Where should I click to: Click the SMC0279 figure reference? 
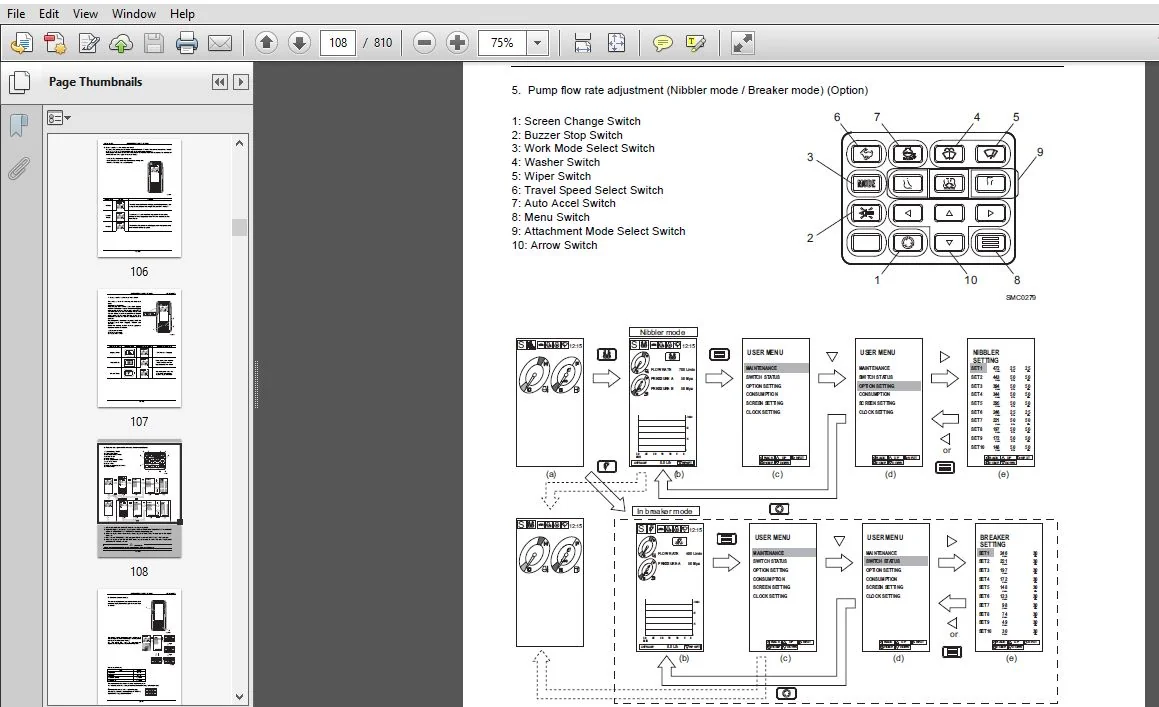point(1020,297)
